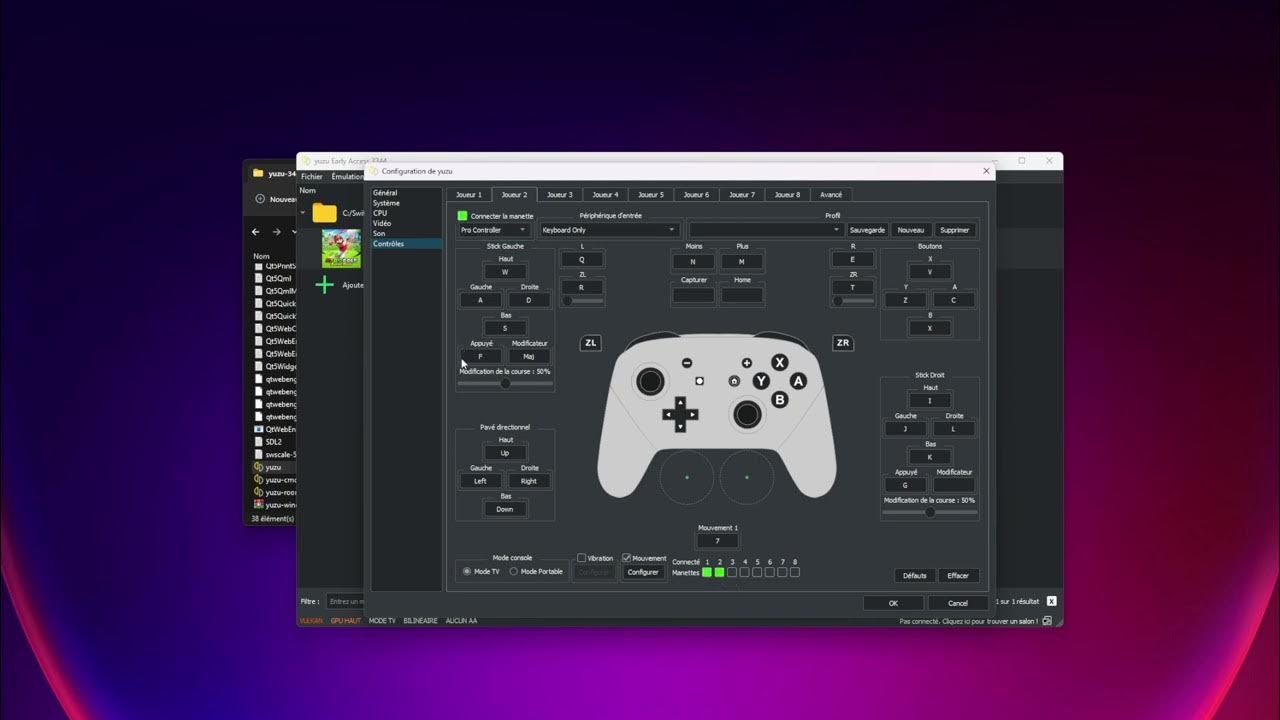Click the ZR threshold slider

tap(853, 300)
